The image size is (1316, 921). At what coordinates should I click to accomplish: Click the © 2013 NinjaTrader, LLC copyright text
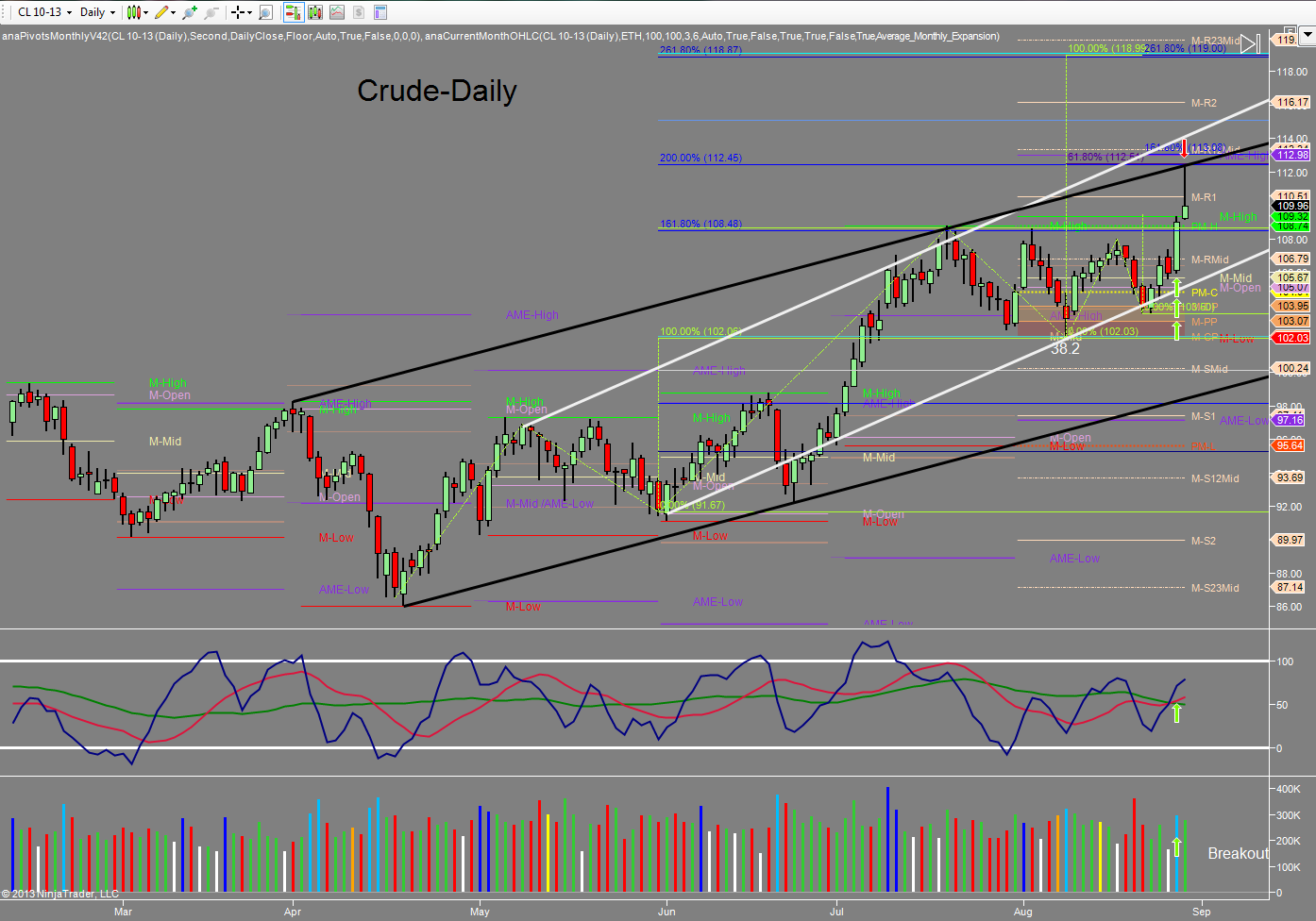(x=60, y=894)
